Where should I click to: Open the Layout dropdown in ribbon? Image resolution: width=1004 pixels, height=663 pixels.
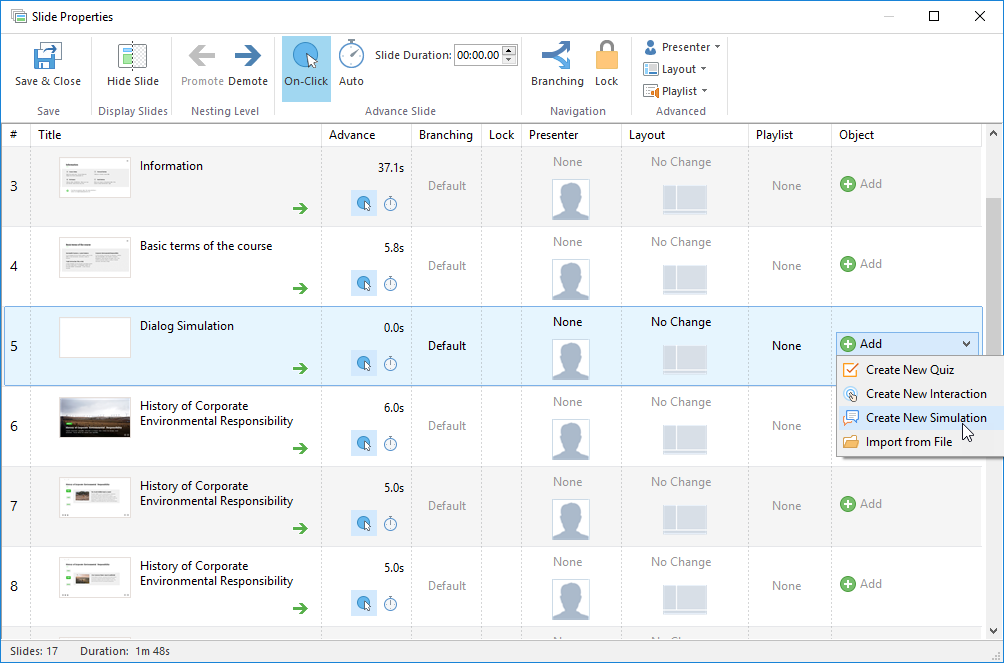676,69
